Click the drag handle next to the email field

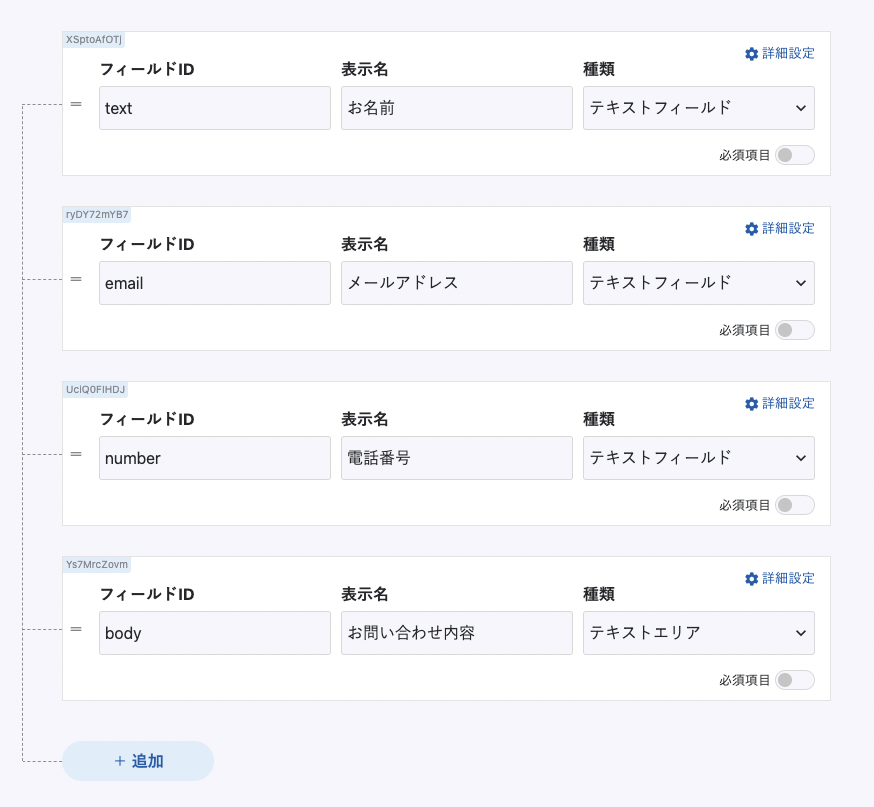point(76,279)
